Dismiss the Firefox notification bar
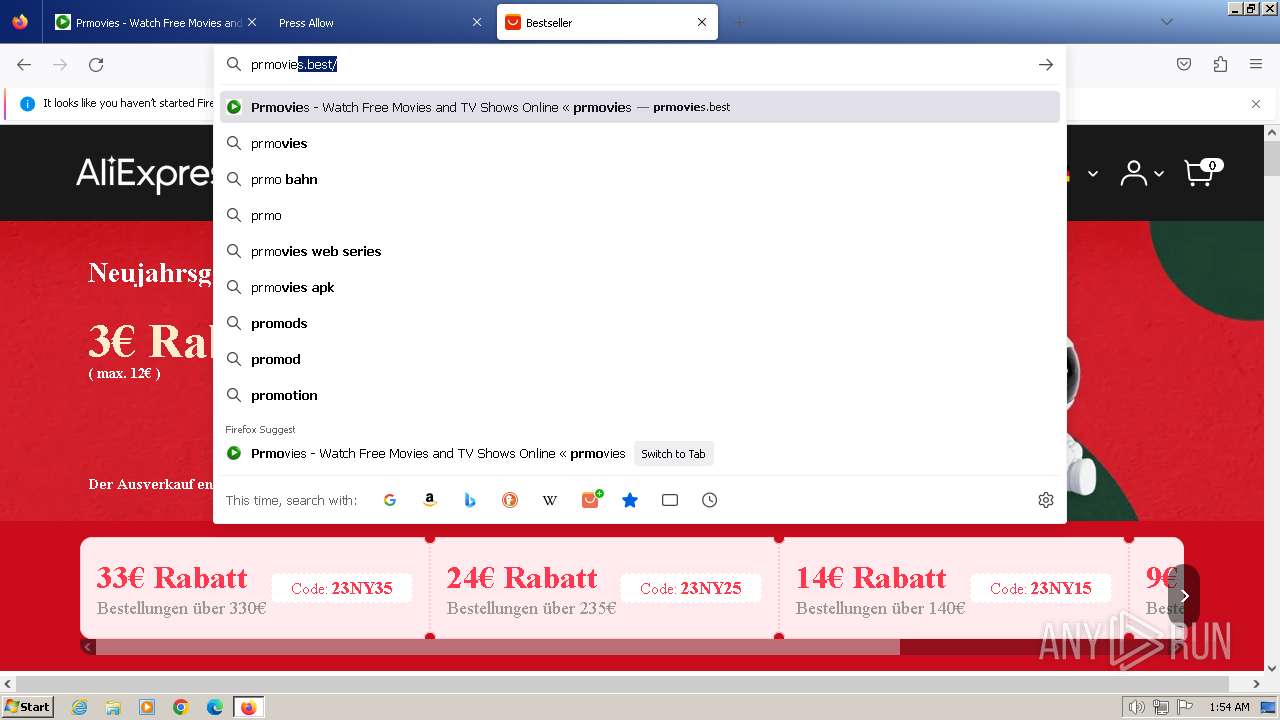 click(1256, 103)
